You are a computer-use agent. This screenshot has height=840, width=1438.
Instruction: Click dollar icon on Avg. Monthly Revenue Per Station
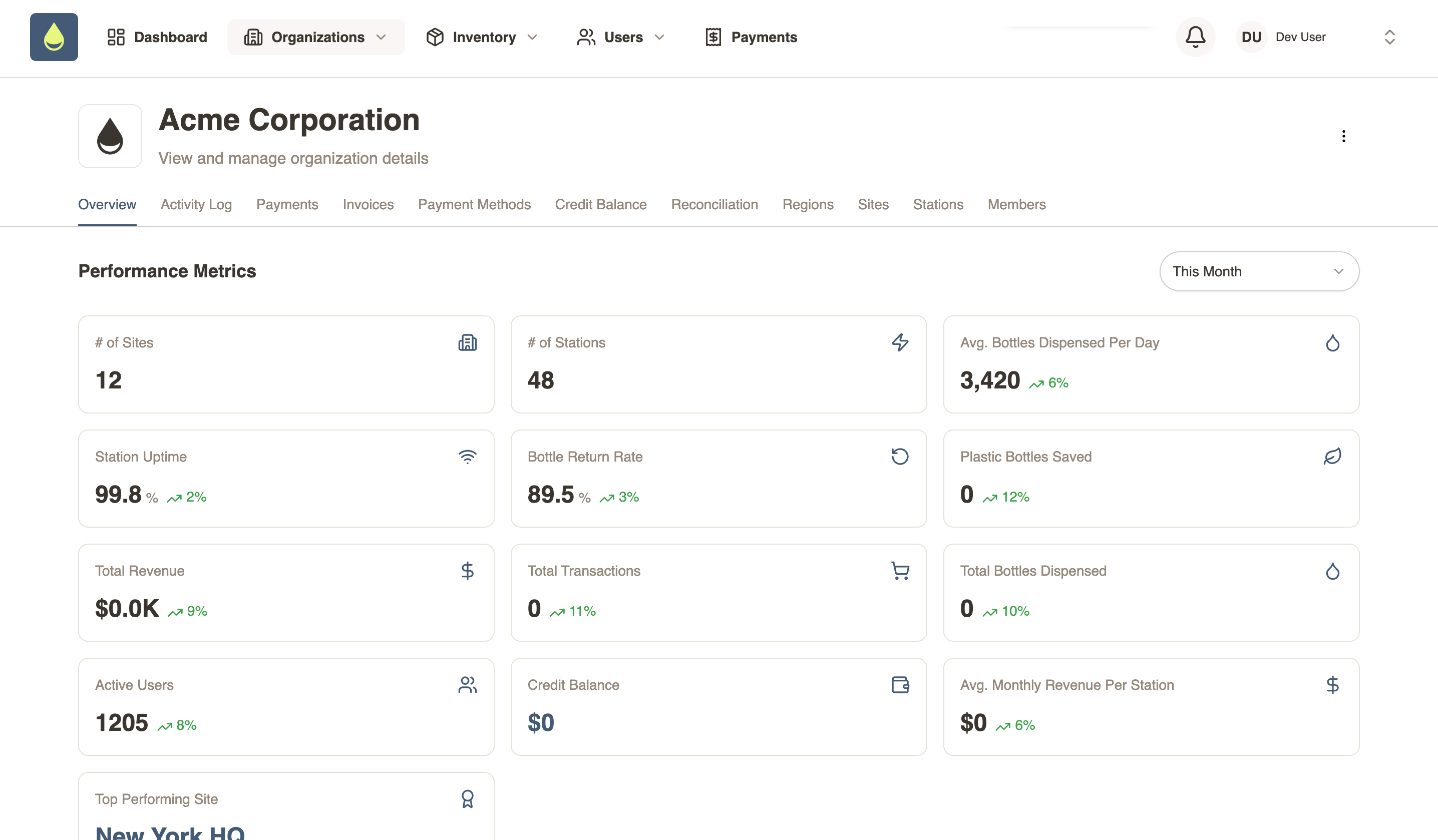[x=1332, y=685]
